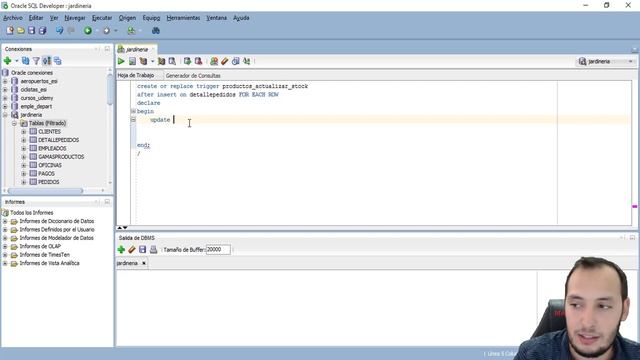Click the Todos los Informes root node
The width and height of the screenshot is (640, 360).
[x=31, y=213]
